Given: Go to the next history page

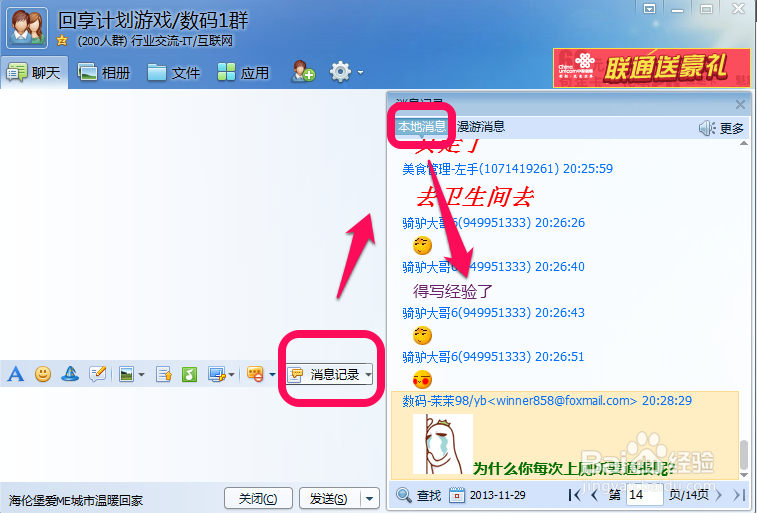Looking at the screenshot, I should pos(719,495).
